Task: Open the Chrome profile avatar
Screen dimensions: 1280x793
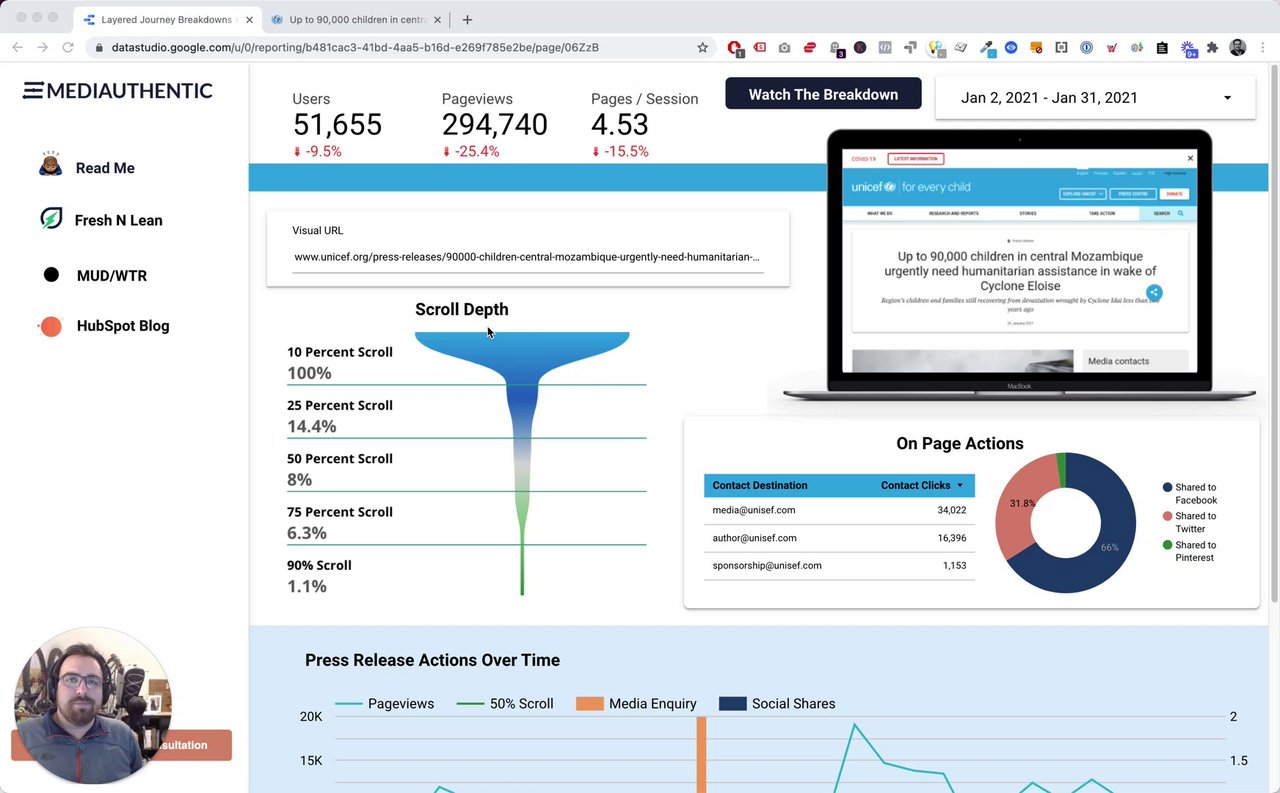Action: (1238, 47)
